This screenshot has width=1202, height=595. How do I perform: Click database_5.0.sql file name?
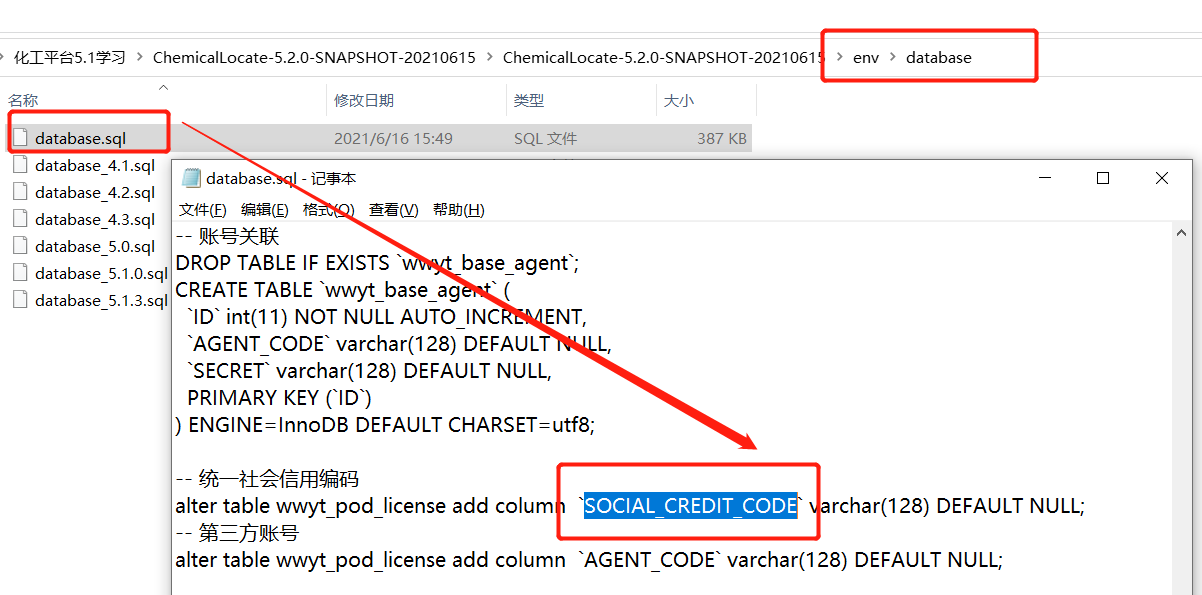pos(95,246)
